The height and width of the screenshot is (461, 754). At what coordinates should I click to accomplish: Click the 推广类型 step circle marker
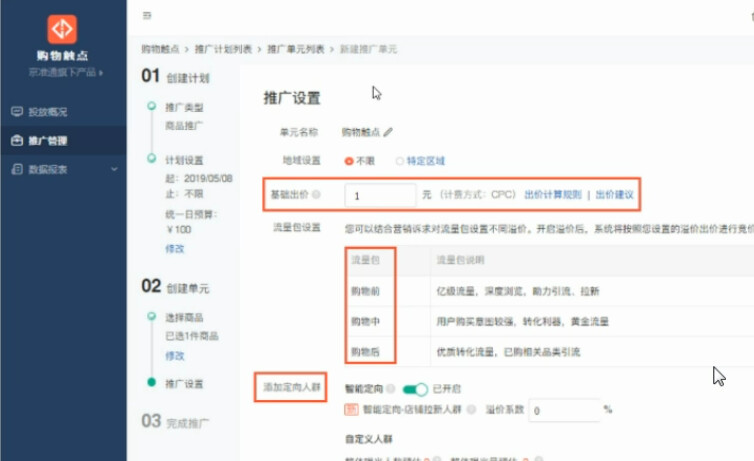click(x=151, y=106)
